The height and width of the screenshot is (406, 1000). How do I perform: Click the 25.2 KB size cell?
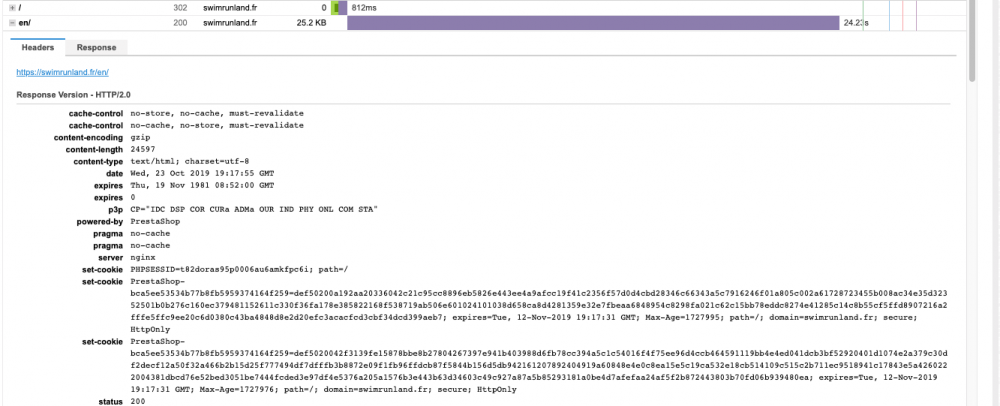(311, 22)
